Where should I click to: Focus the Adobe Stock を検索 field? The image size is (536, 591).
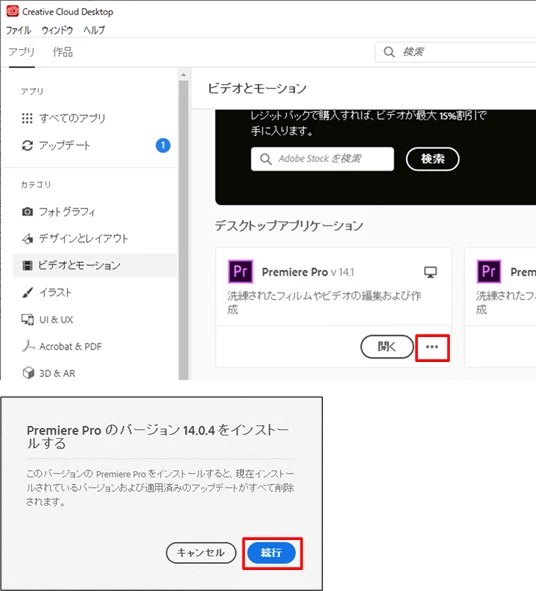tap(322, 159)
